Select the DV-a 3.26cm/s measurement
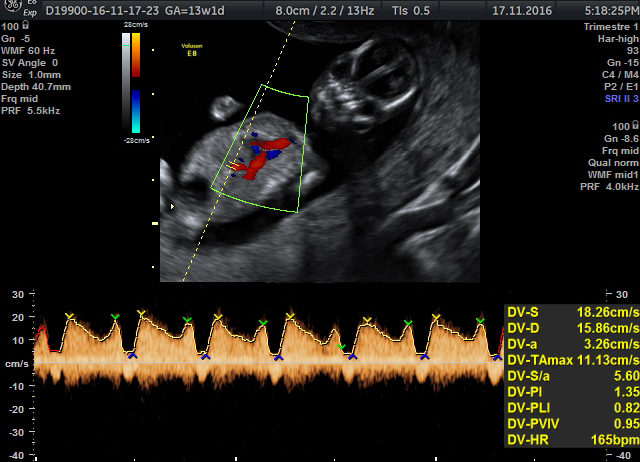Screen dimensions: 640x462 [x=573, y=344]
